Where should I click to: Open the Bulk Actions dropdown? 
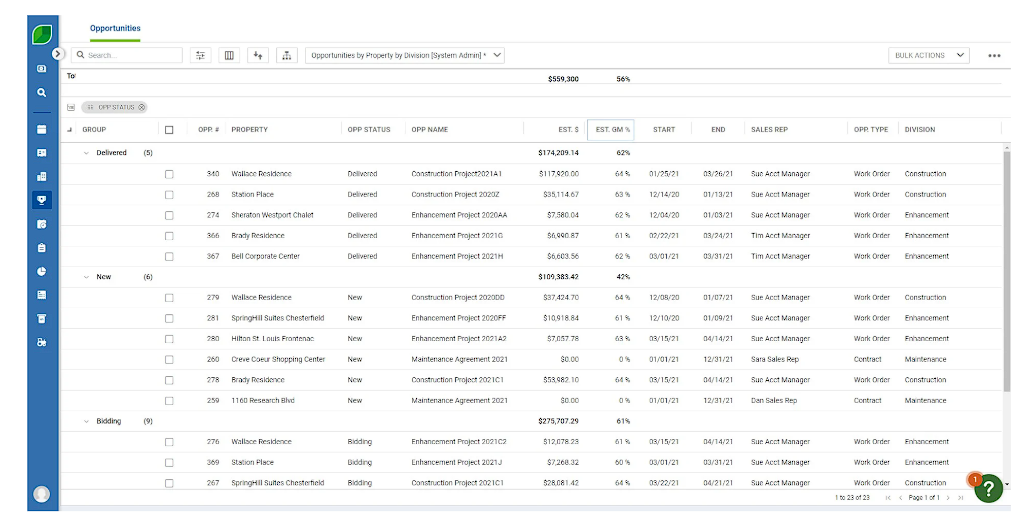coord(929,56)
